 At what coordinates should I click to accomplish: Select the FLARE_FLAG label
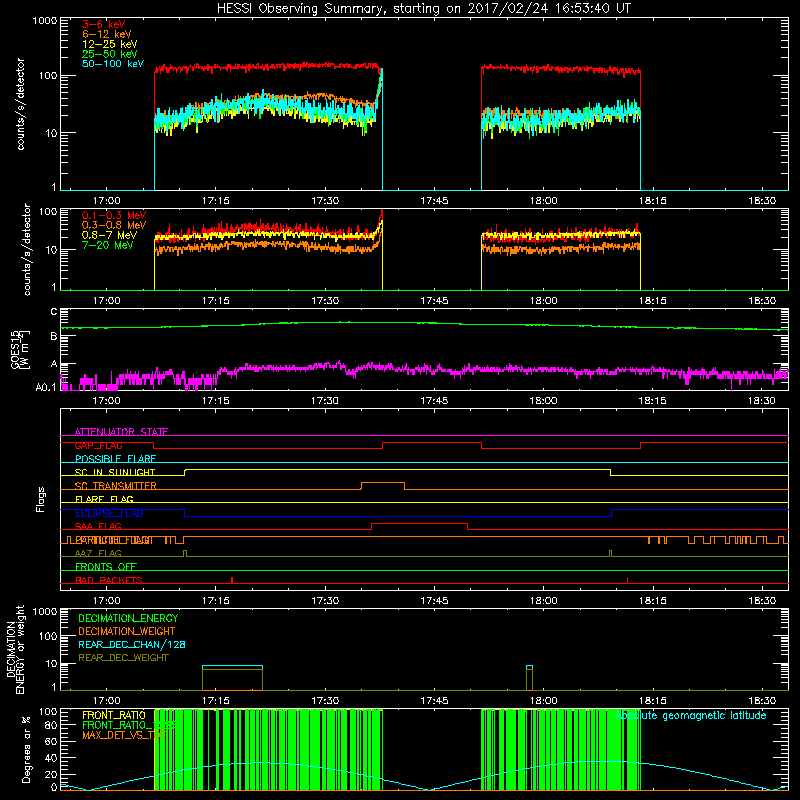point(104,499)
